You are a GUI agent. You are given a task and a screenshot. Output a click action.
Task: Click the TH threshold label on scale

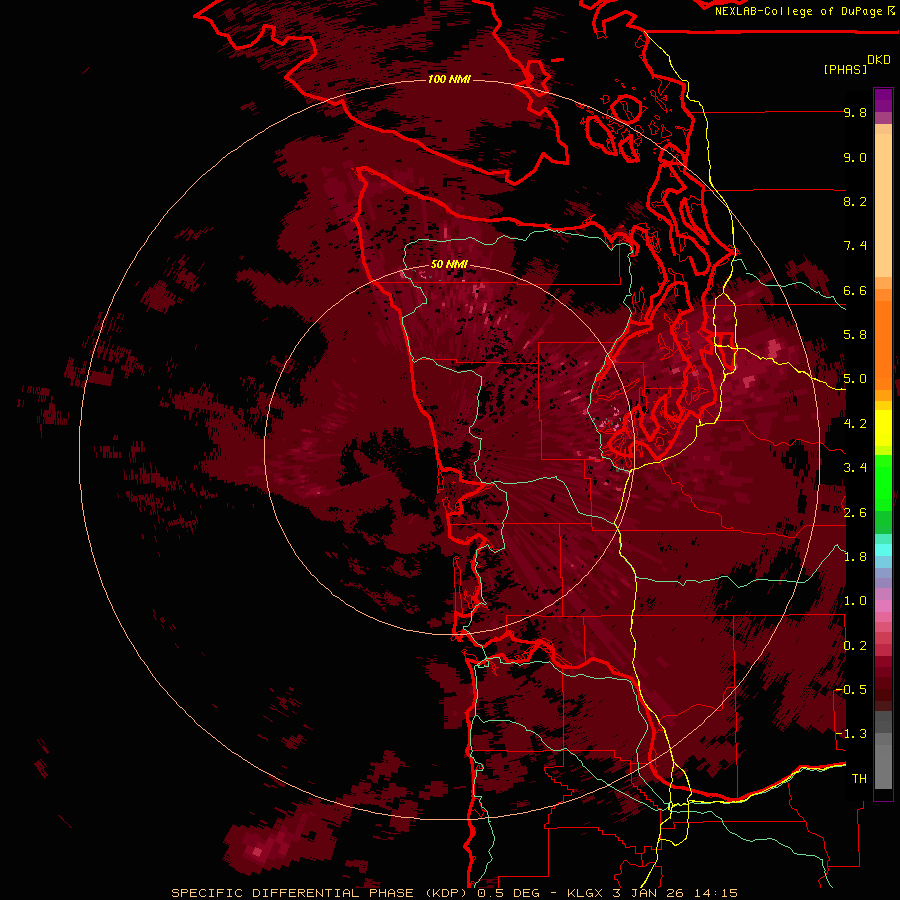pyautogui.click(x=859, y=779)
